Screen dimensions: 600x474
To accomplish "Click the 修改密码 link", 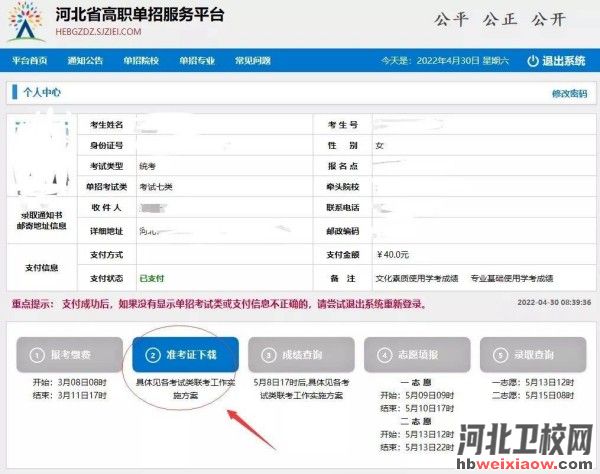I will 568,93.
